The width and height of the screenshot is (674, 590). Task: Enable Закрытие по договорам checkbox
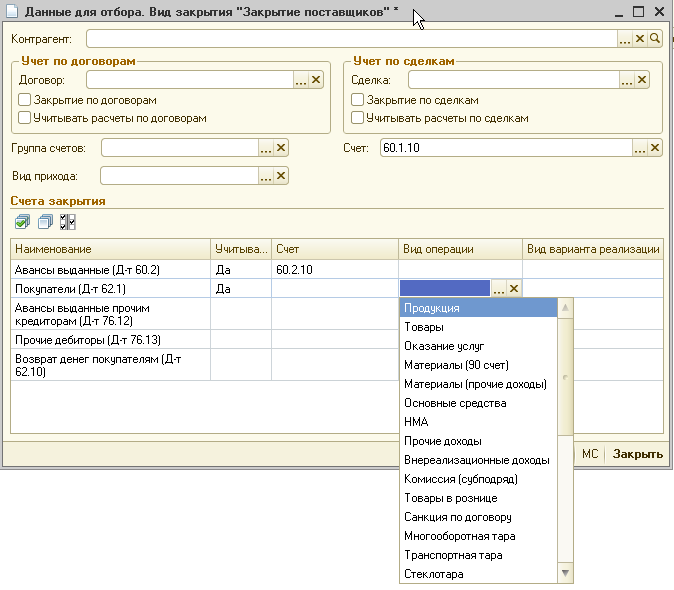click(25, 100)
